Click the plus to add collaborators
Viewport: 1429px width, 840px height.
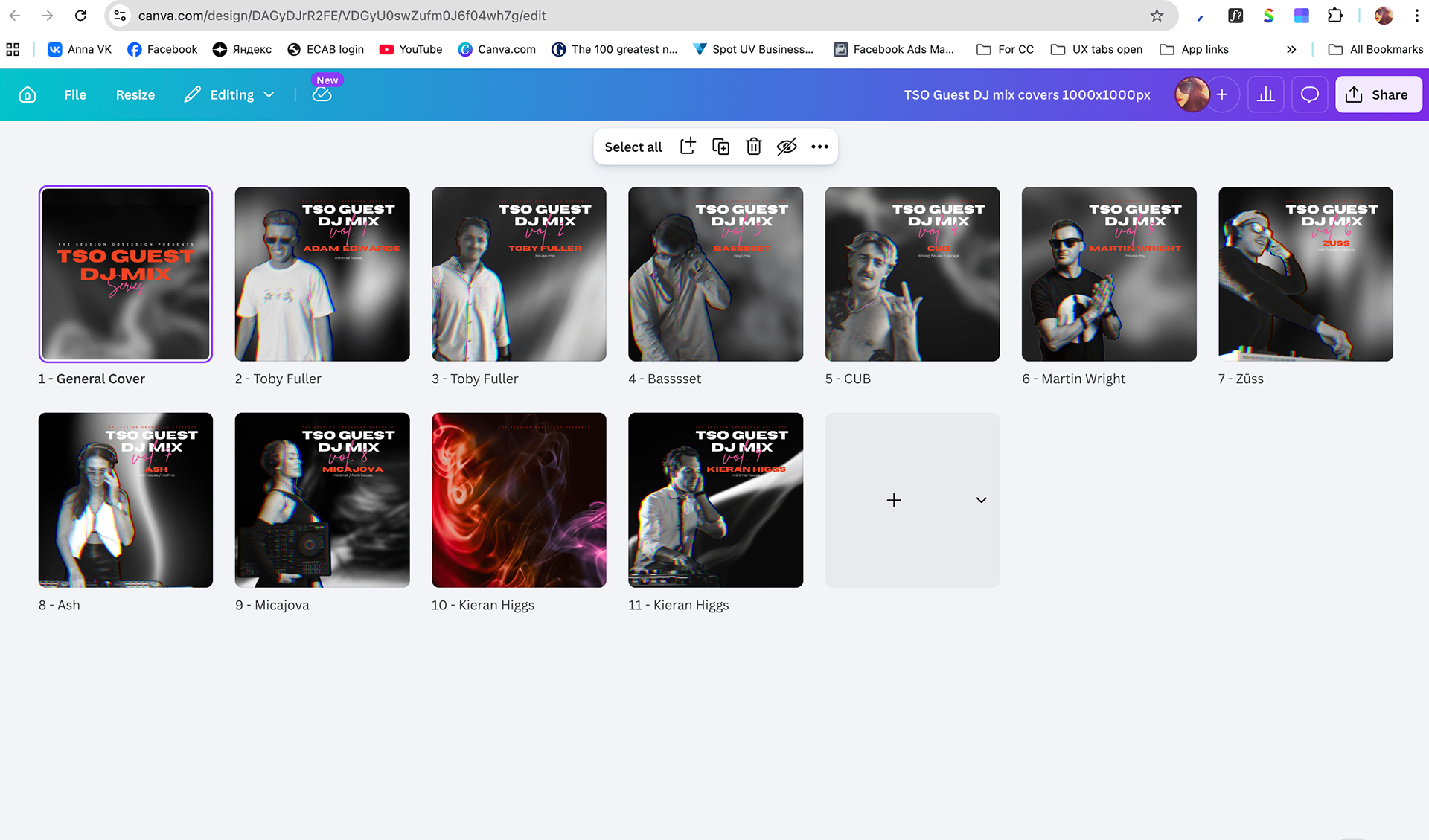(1222, 94)
